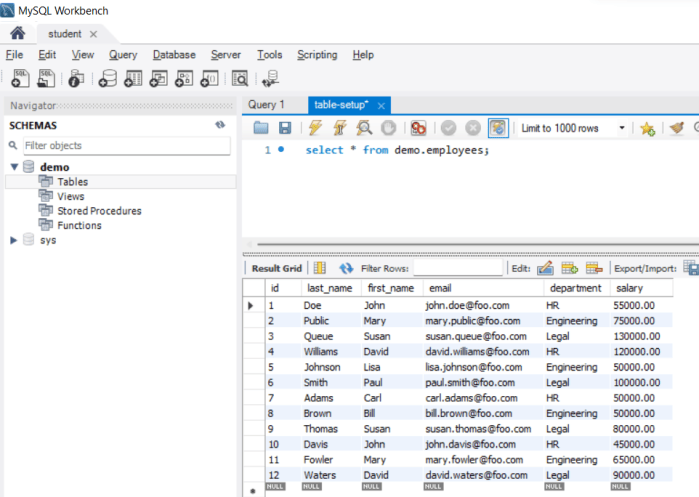This screenshot has height=497, width=699.
Task: Select Tables under demo schema
Action: (x=73, y=181)
